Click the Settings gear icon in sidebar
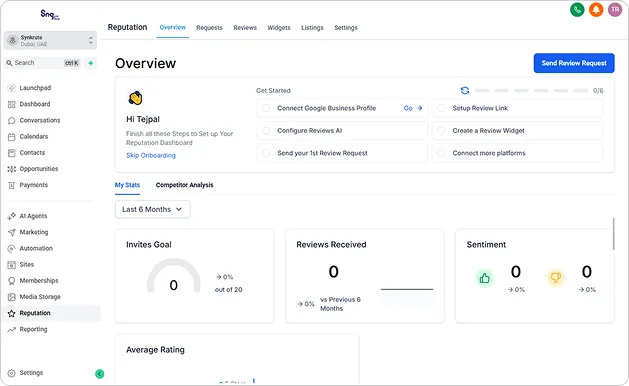Screen dimensions: 629x386 (12, 373)
